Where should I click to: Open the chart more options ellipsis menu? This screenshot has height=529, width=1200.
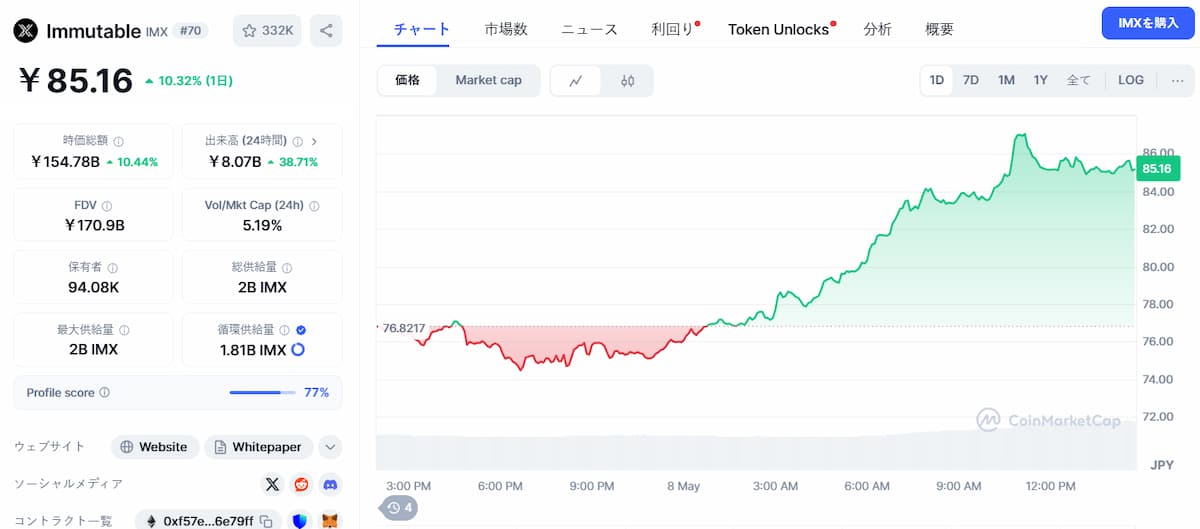click(1177, 81)
